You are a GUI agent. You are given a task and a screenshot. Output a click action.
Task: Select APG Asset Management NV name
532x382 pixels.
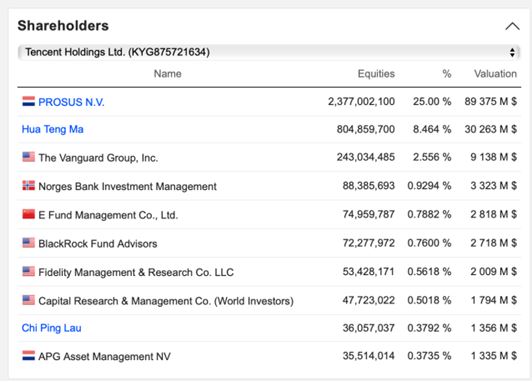(x=104, y=357)
